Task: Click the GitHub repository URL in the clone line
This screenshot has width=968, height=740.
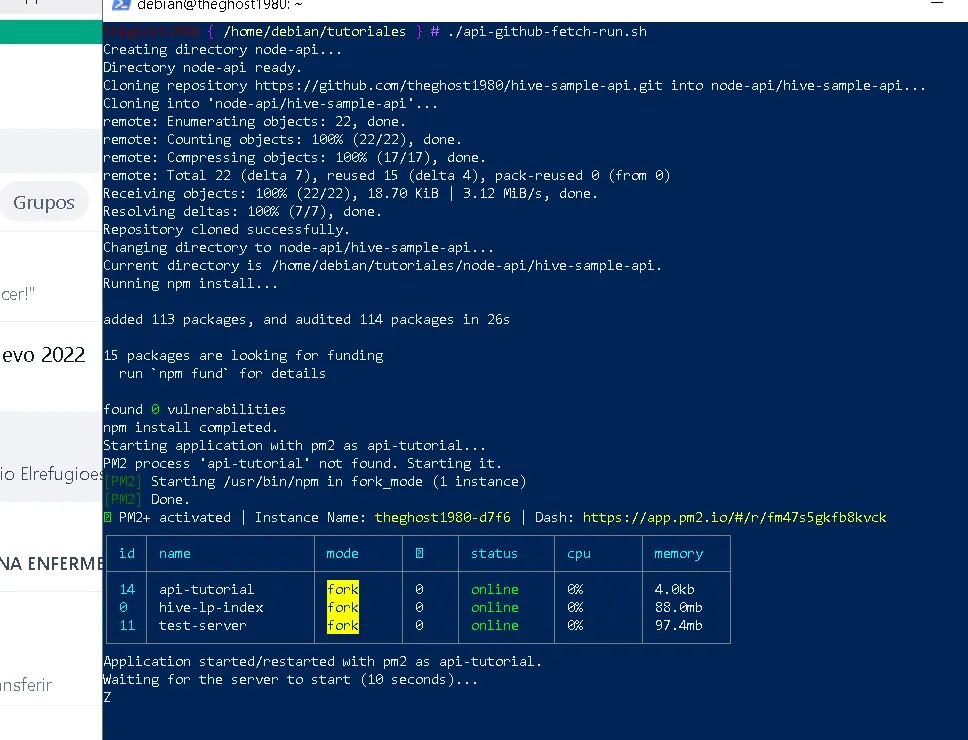Action: 459,85
